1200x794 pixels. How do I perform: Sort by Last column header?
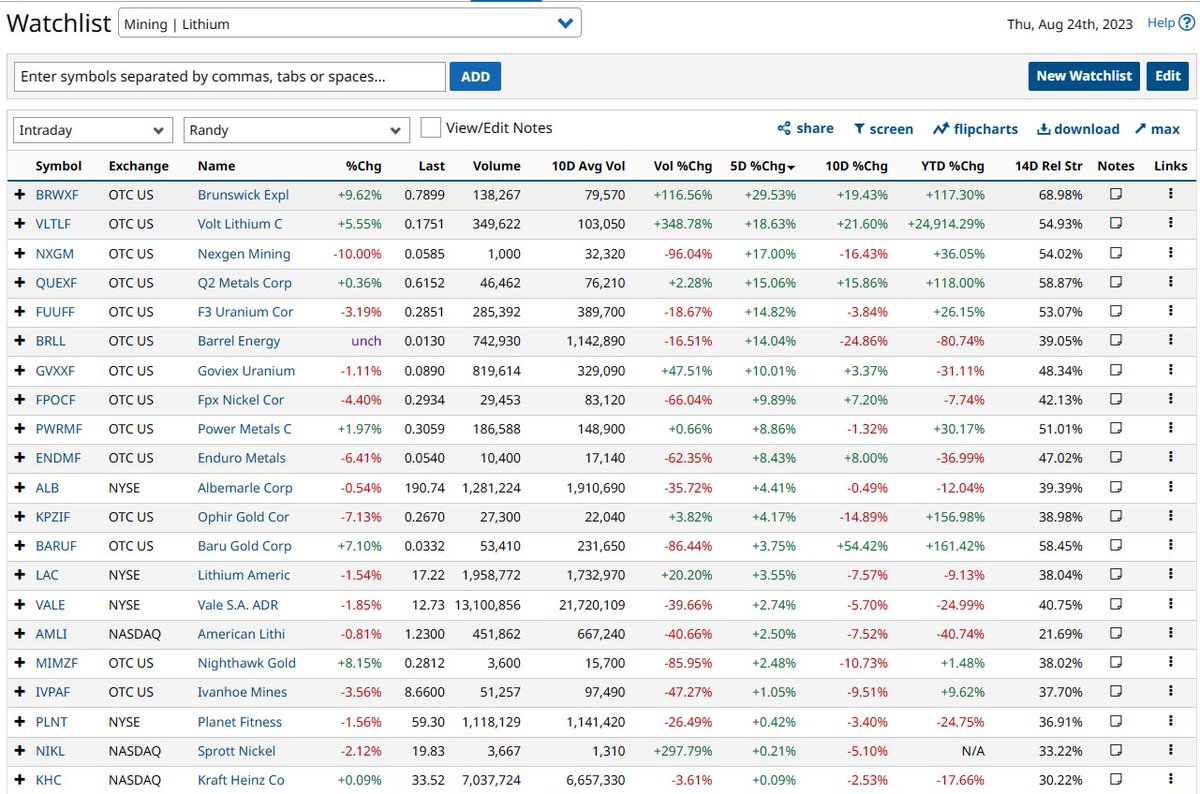click(x=431, y=166)
